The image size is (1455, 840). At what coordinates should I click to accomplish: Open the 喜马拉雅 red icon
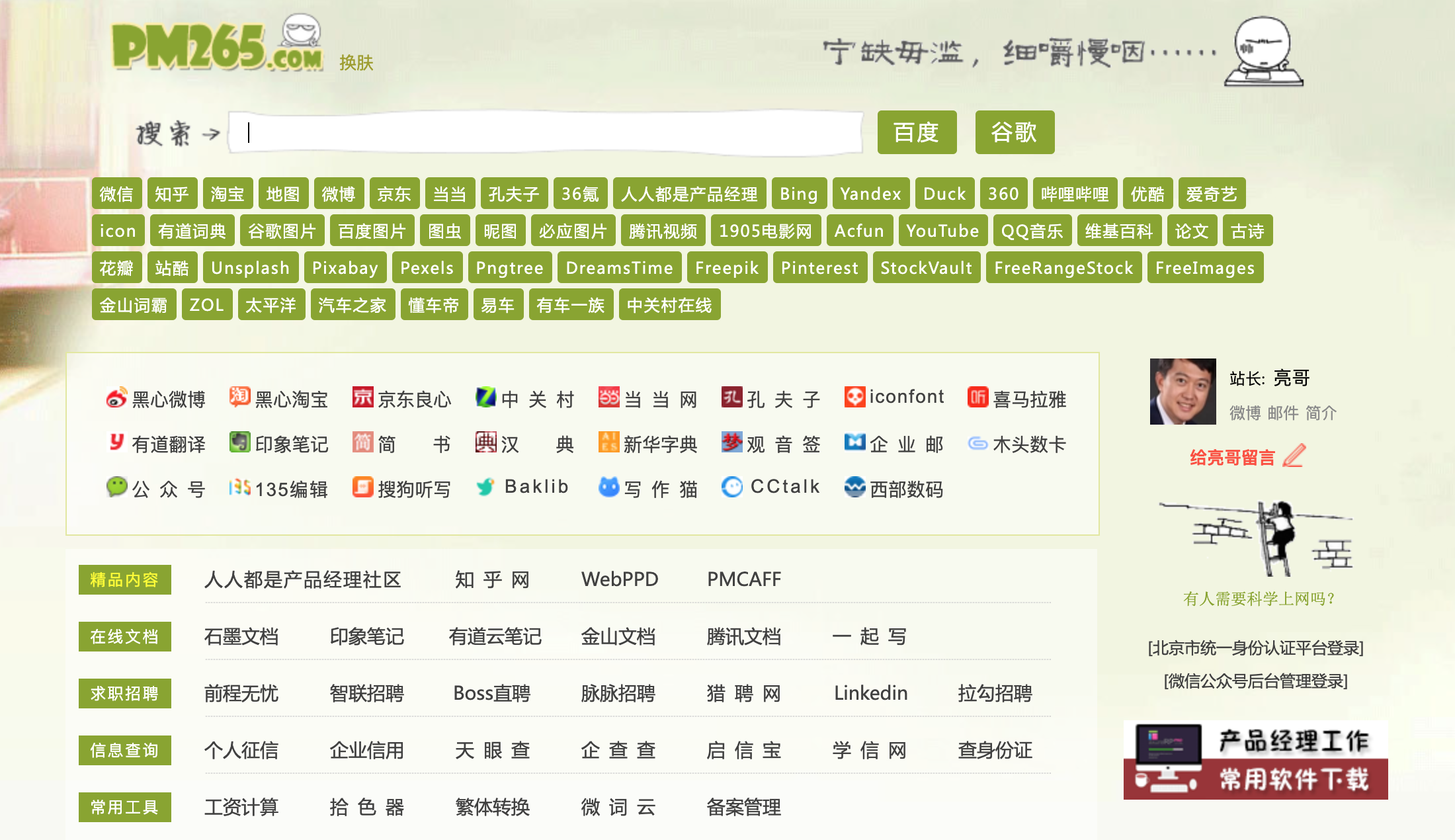[977, 397]
